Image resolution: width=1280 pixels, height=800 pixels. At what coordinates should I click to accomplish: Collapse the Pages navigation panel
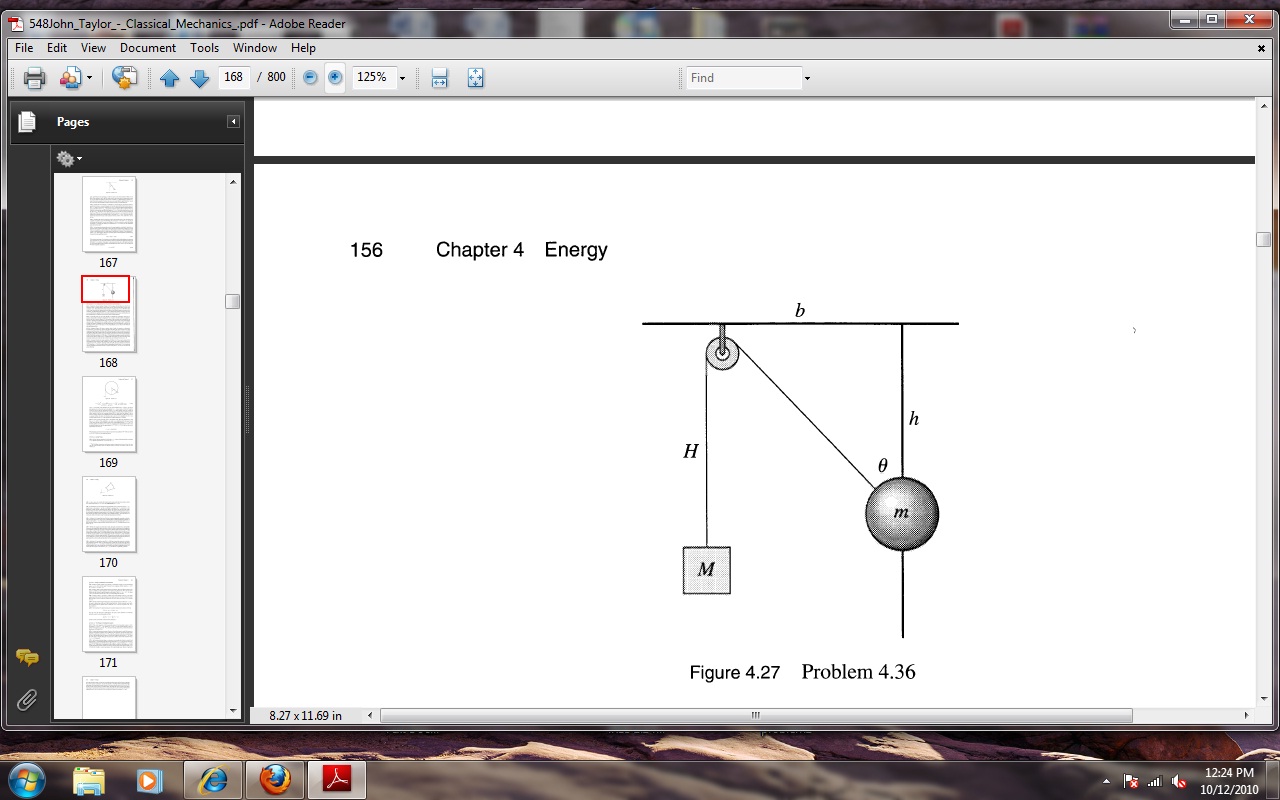click(233, 122)
